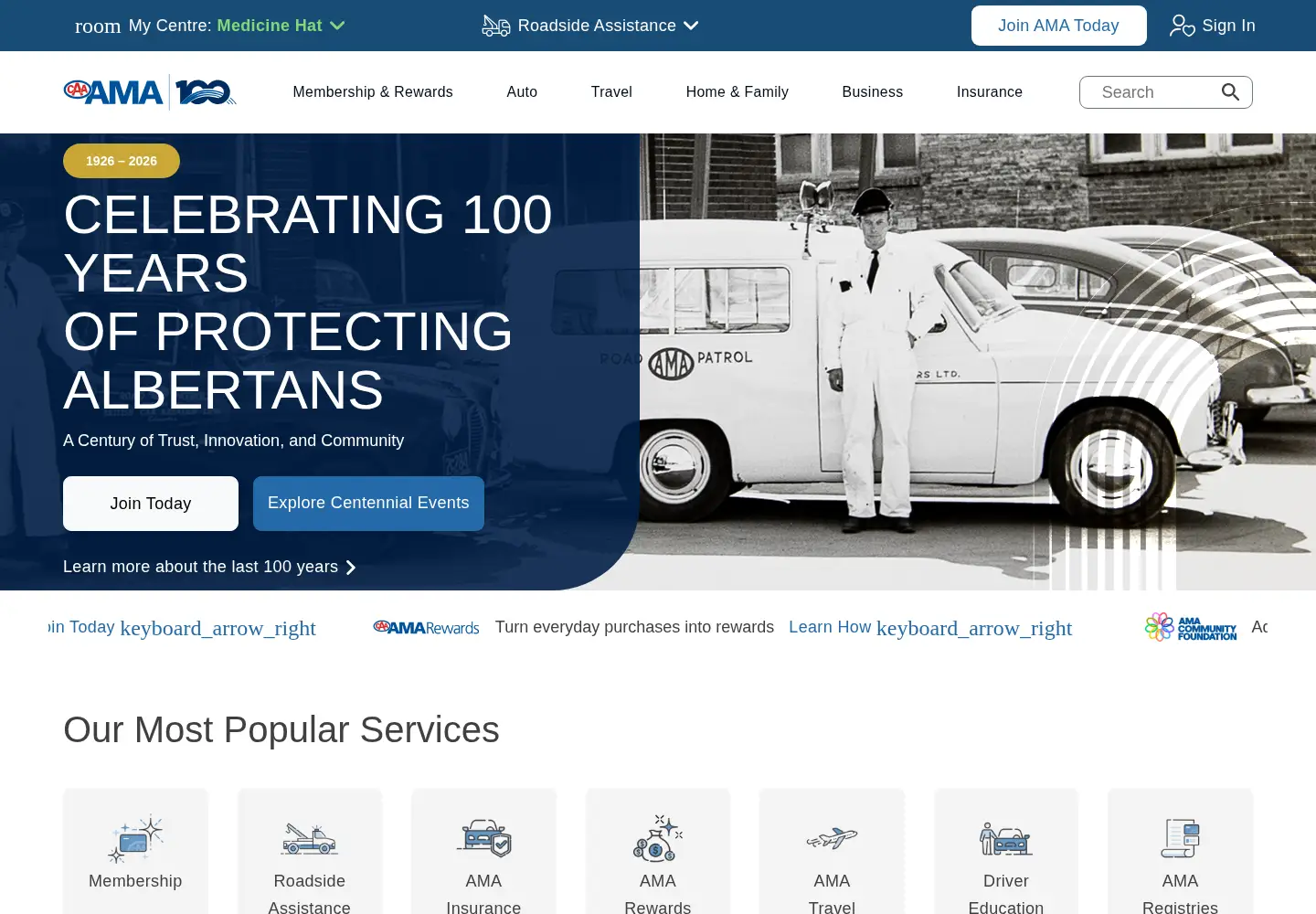
Task: Click the Explore Centennial Events button
Action: [368, 504]
